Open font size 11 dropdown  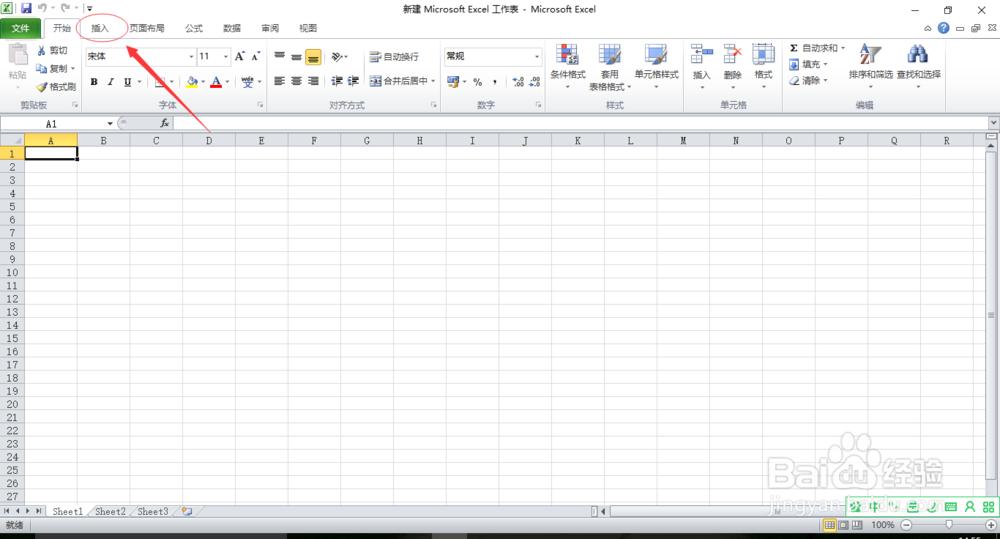pos(226,56)
